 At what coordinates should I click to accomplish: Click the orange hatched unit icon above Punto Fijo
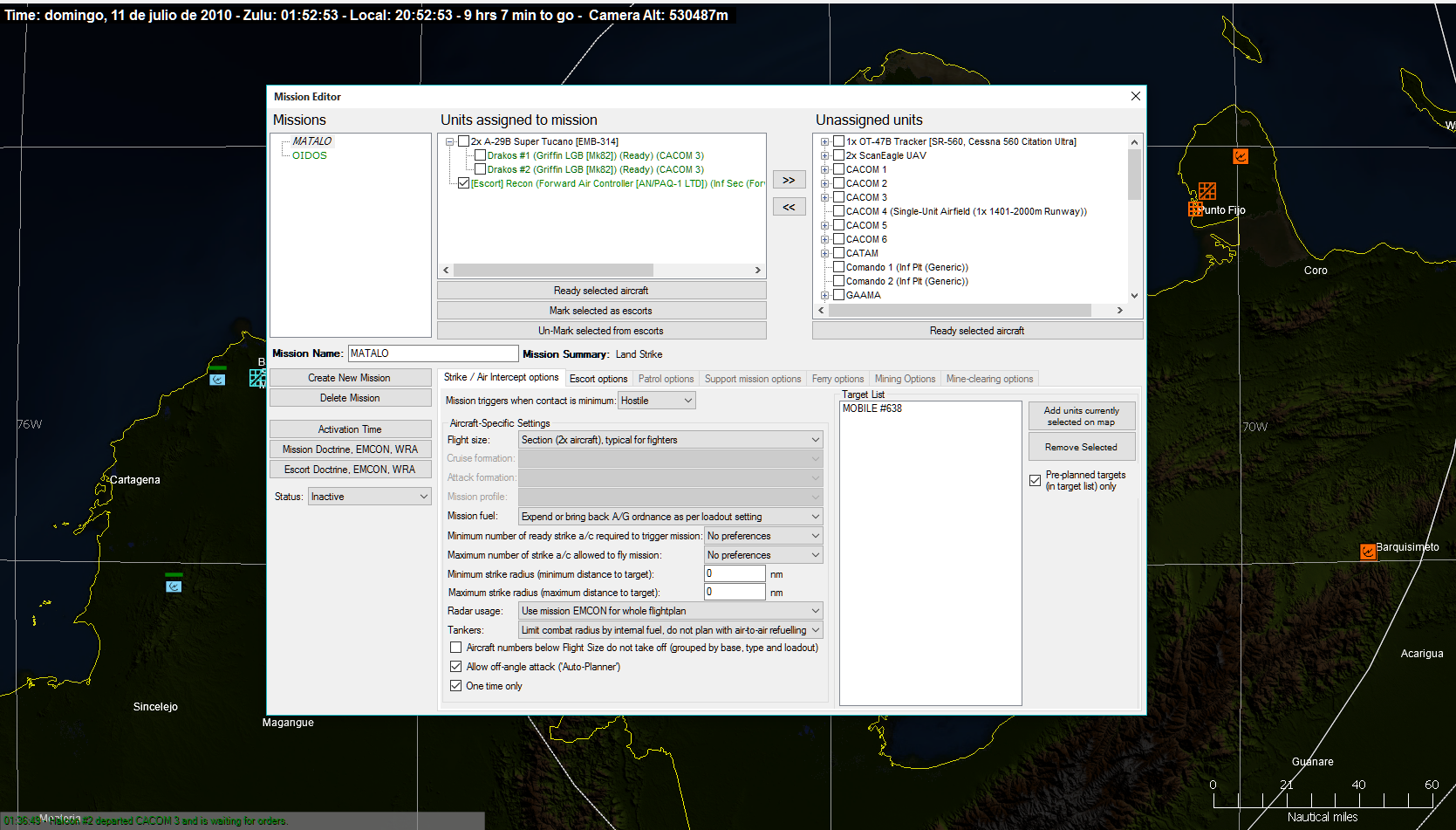(x=1207, y=190)
